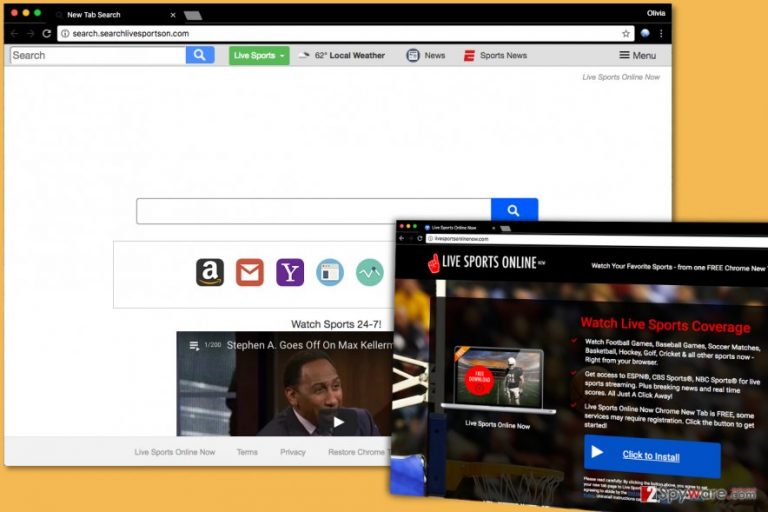Open the video playlist icon
Image resolution: width=768 pixels, height=512 pixels.
[x=194, y=345]
